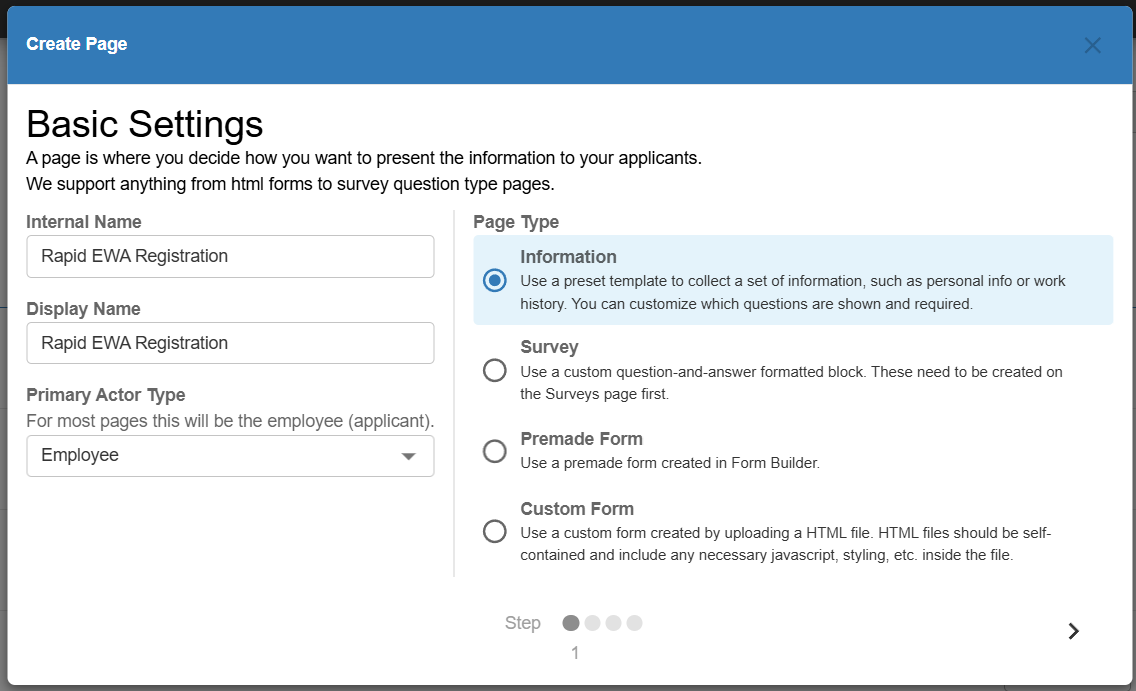The image size is (1136, 691).
Task: Enable the Custom Form radio button
Action: [494, 531]
